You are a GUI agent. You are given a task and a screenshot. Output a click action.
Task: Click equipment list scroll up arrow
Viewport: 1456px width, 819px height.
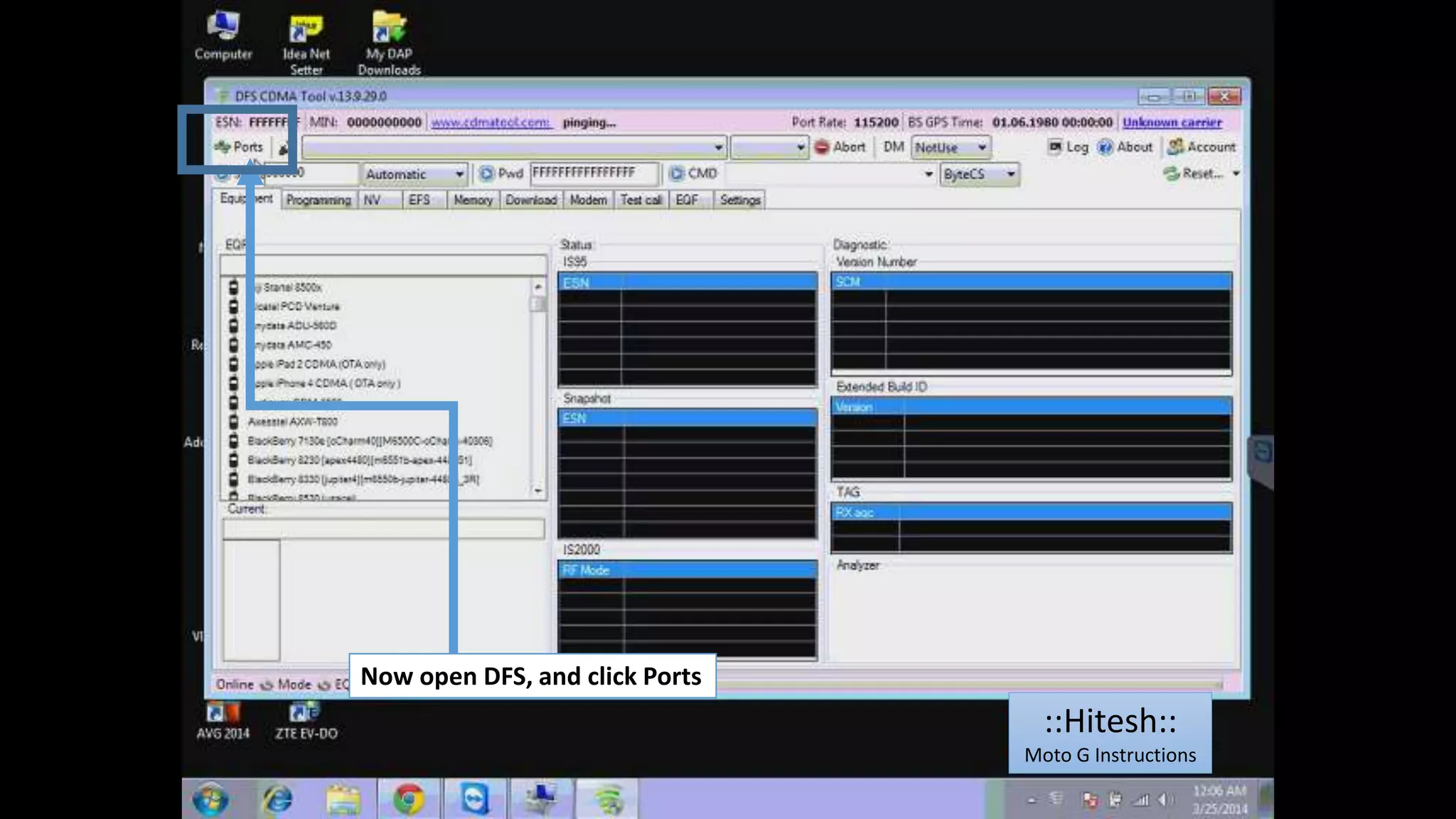coord(538,287)
